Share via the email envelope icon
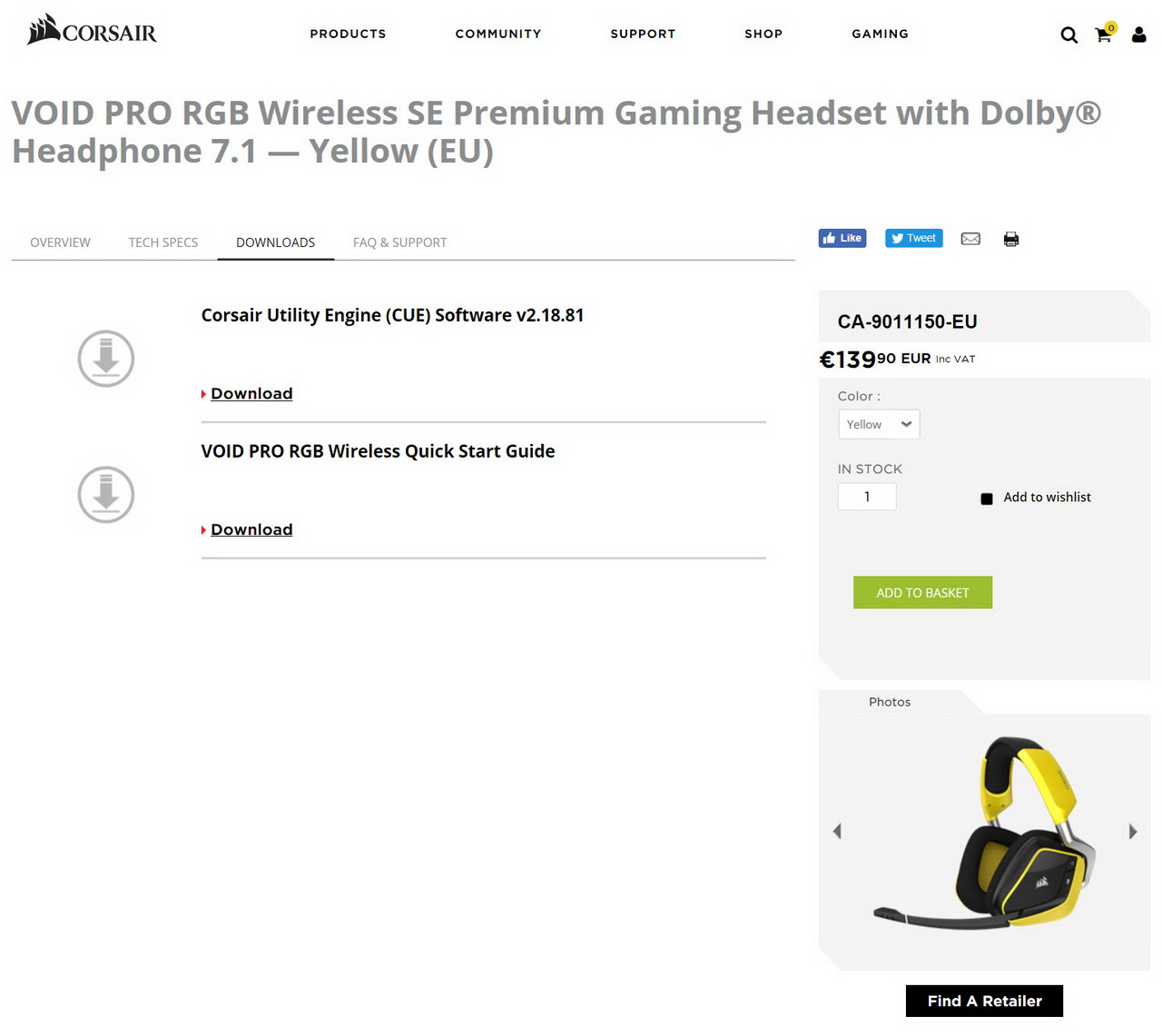 970,239
